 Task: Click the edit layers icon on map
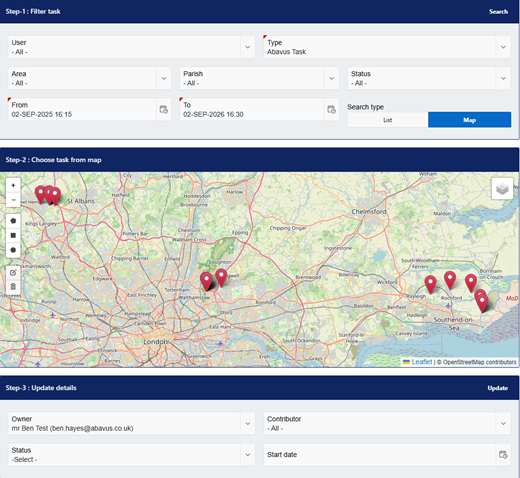pyautogui.click(x=13, y=273)
